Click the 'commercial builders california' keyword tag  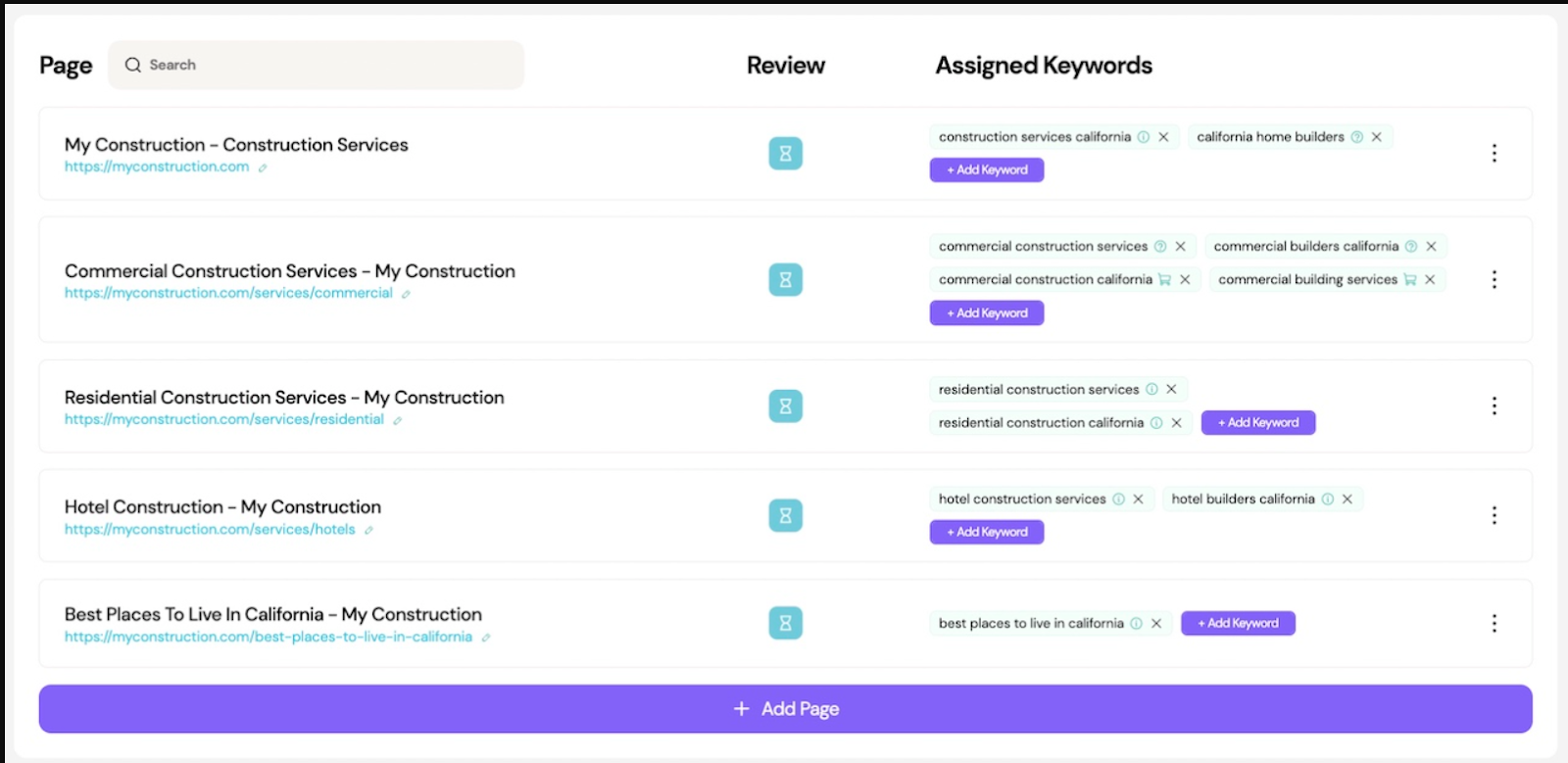[1304, 247]
